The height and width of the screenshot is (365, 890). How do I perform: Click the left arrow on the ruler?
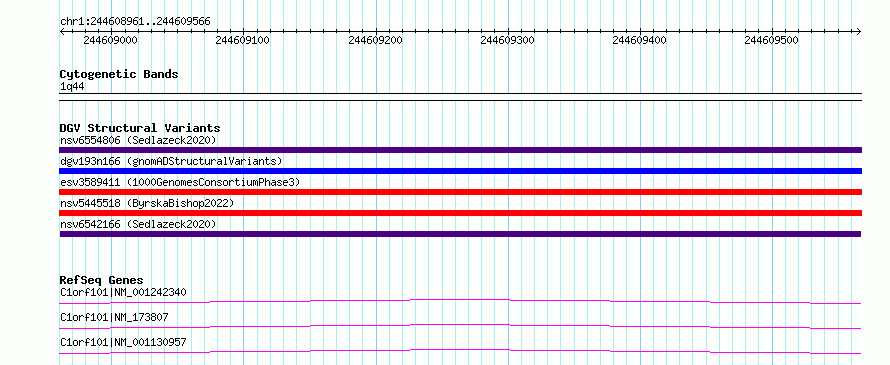pyautogui.click(x=62, y=31)
